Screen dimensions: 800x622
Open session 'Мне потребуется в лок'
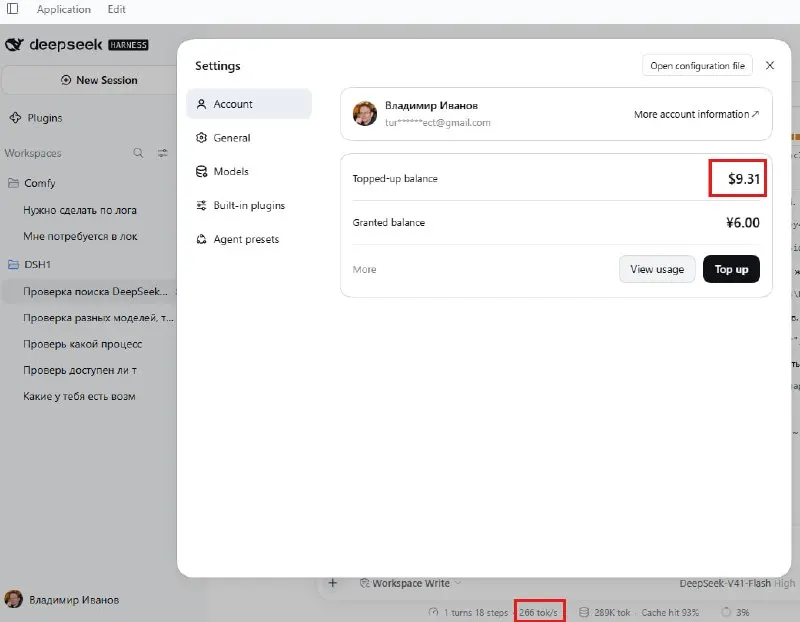click(x=80, y=236)
